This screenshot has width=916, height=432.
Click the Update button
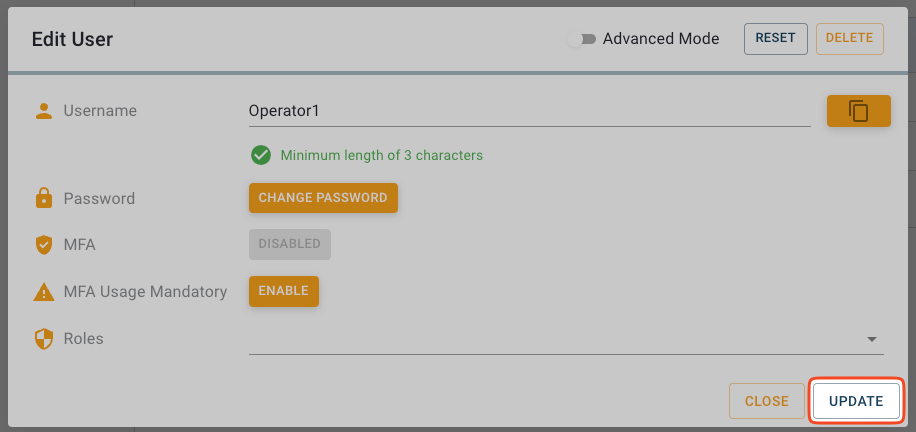click(x=856, y=401)
